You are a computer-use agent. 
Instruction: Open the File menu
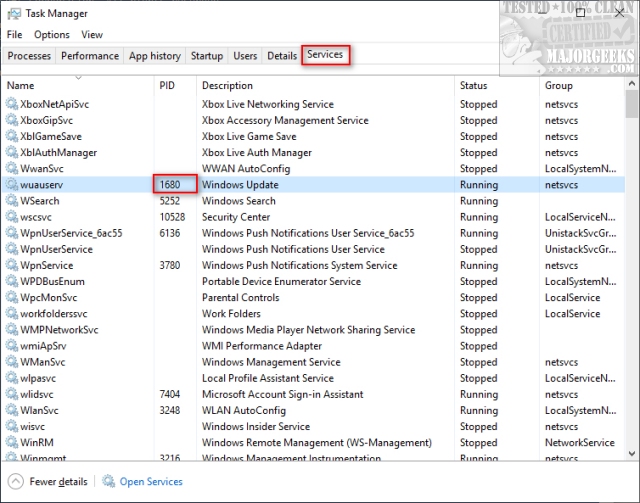pyautogui.click(x=15, y=35)
